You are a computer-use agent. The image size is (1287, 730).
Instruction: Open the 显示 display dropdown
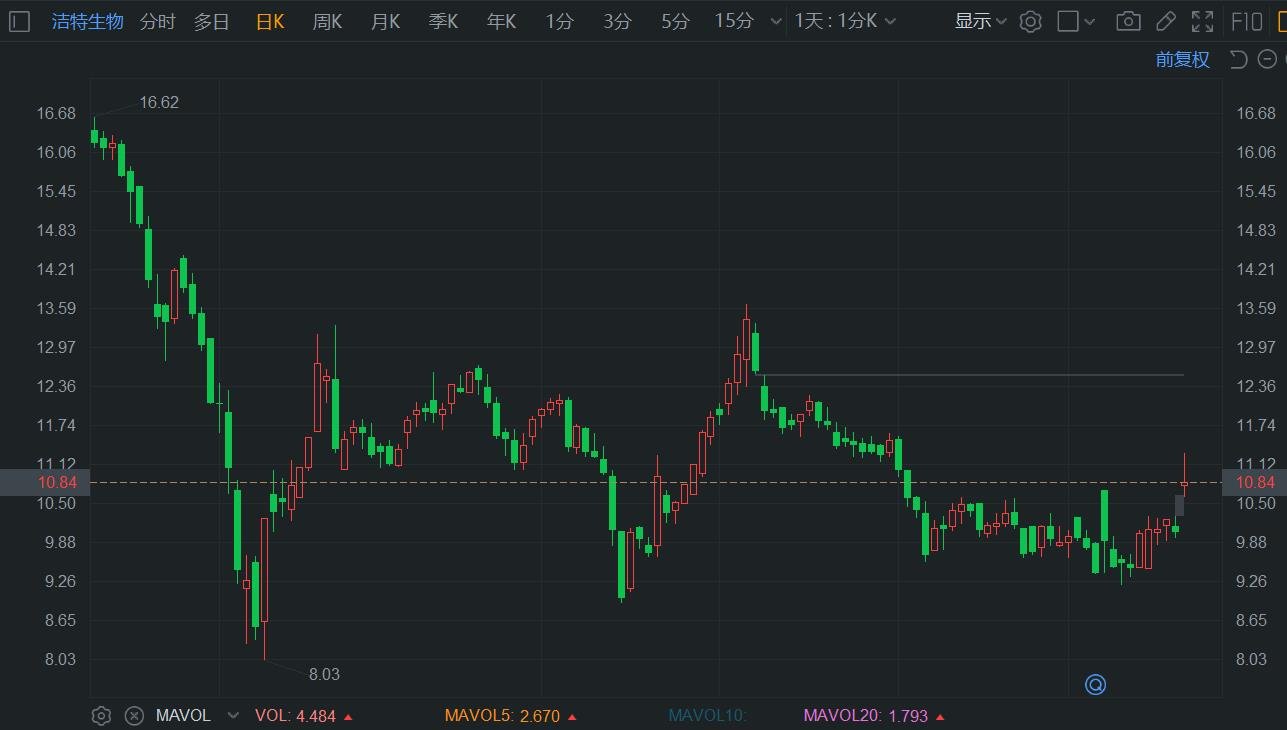[980, 21]
